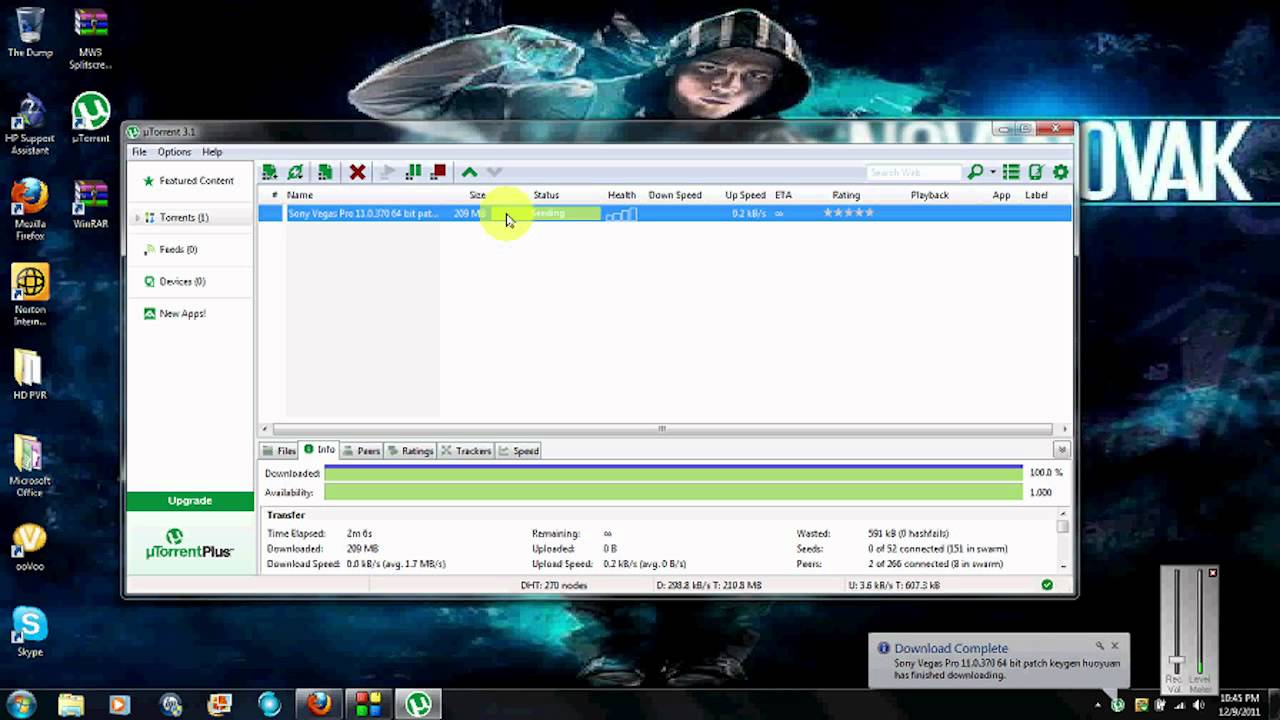
Task: Click the Availability bar
Action: pos(673,492)
